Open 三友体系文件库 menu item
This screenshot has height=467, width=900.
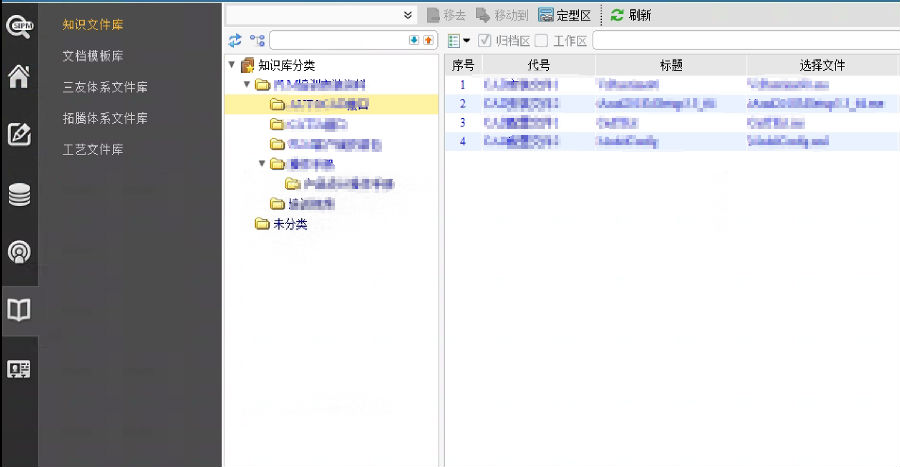(x=105, y=87)
